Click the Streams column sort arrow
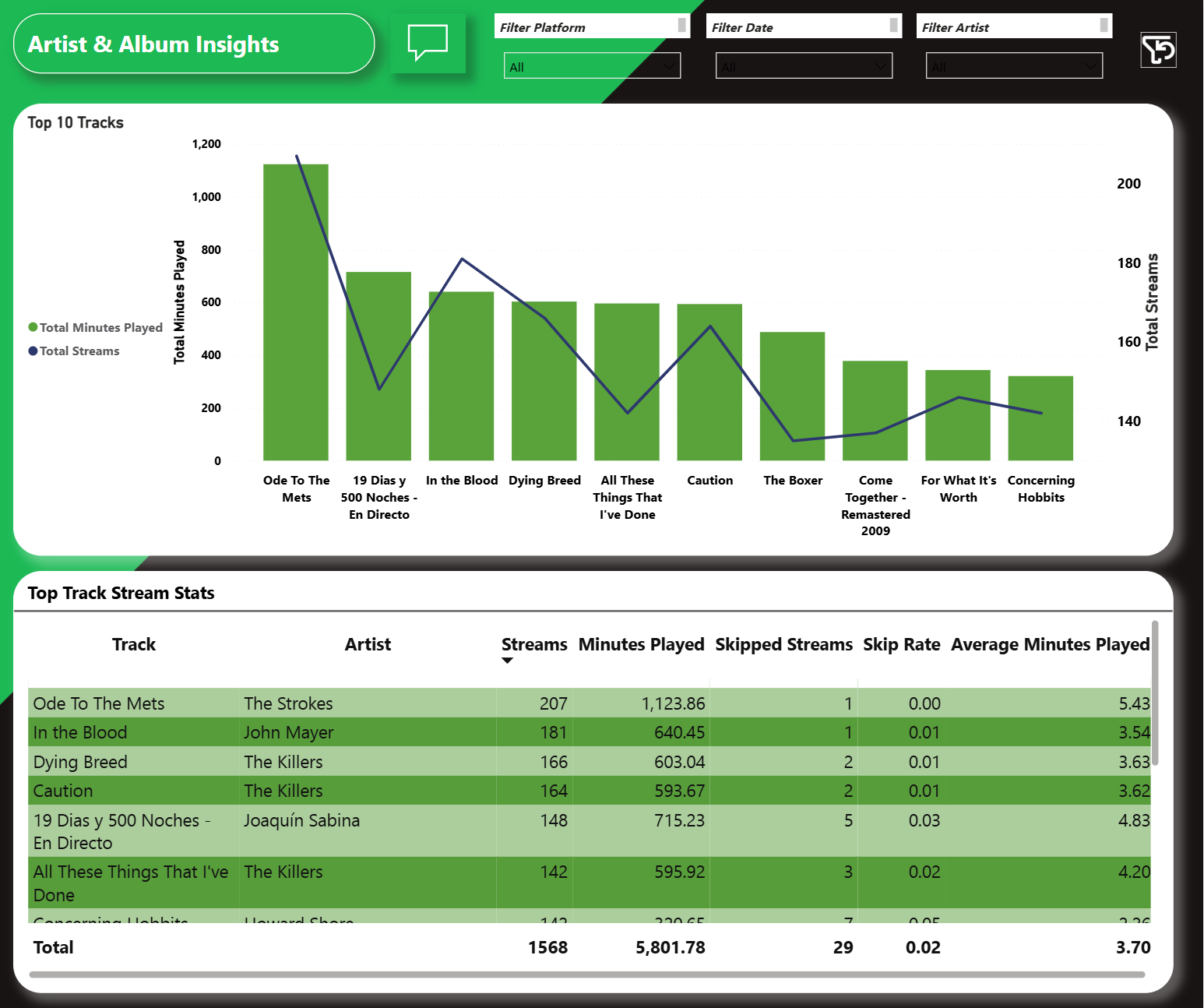This screenshot has height=1008, width=1204. (508, 661)
